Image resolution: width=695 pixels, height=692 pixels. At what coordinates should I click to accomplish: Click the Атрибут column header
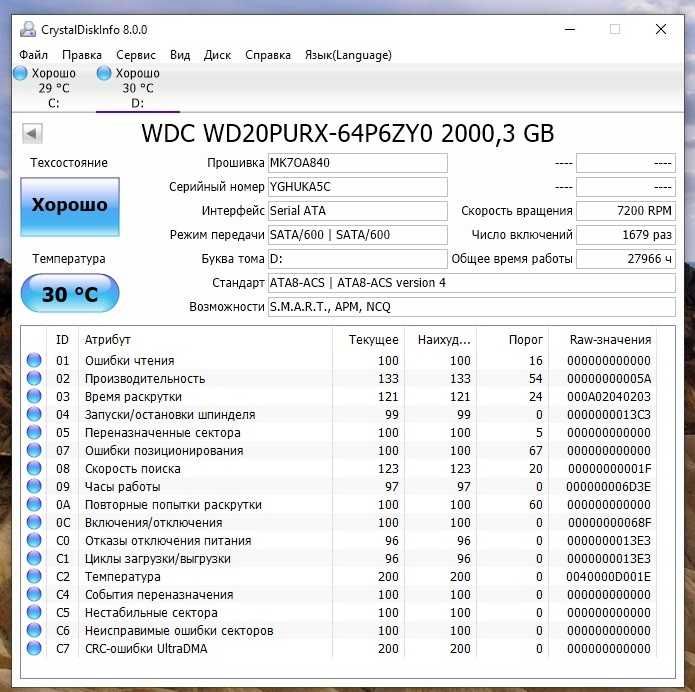[x=205, y=340]
